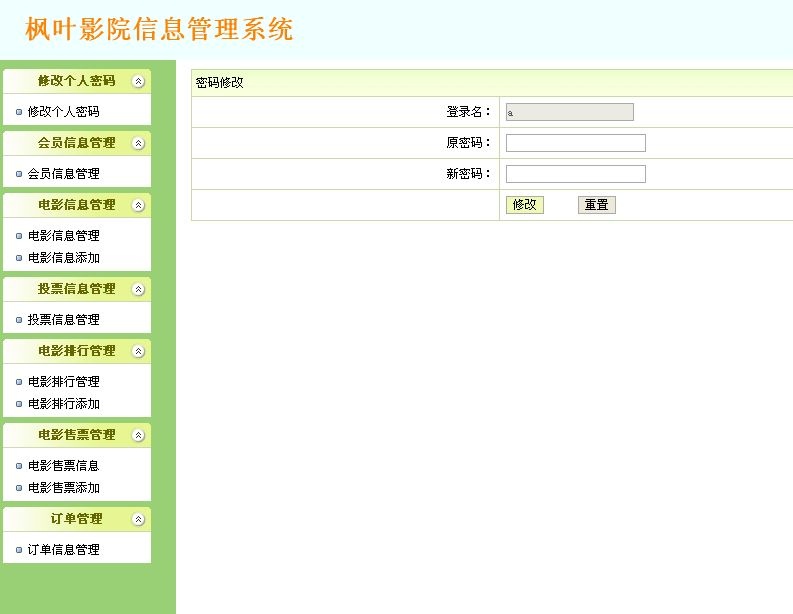Clear the form with 重置 button
The image size is (793, 614).
(x=597, y=205)
